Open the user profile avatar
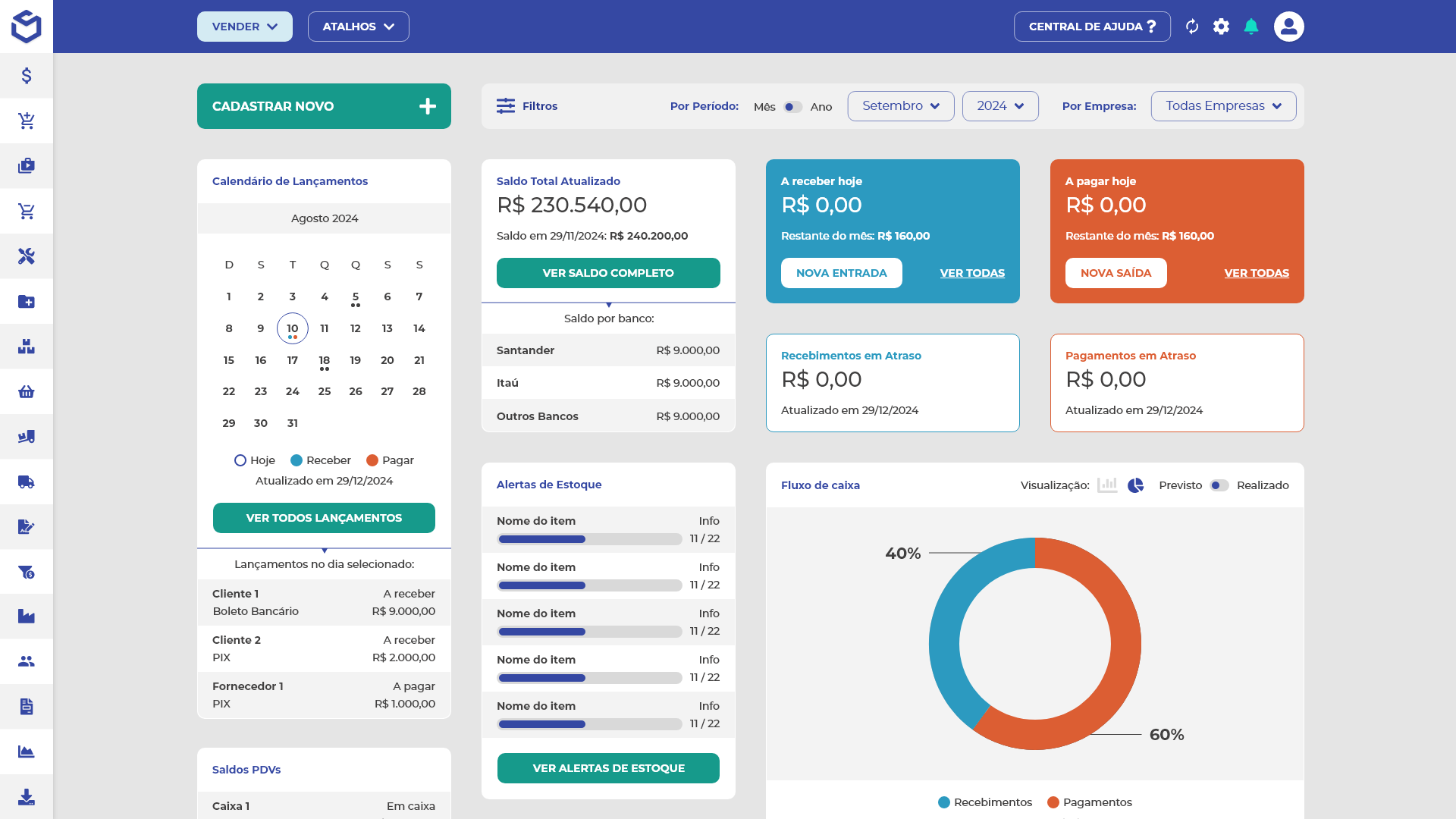This screenshot has width=1456, height=819. 1289,27
